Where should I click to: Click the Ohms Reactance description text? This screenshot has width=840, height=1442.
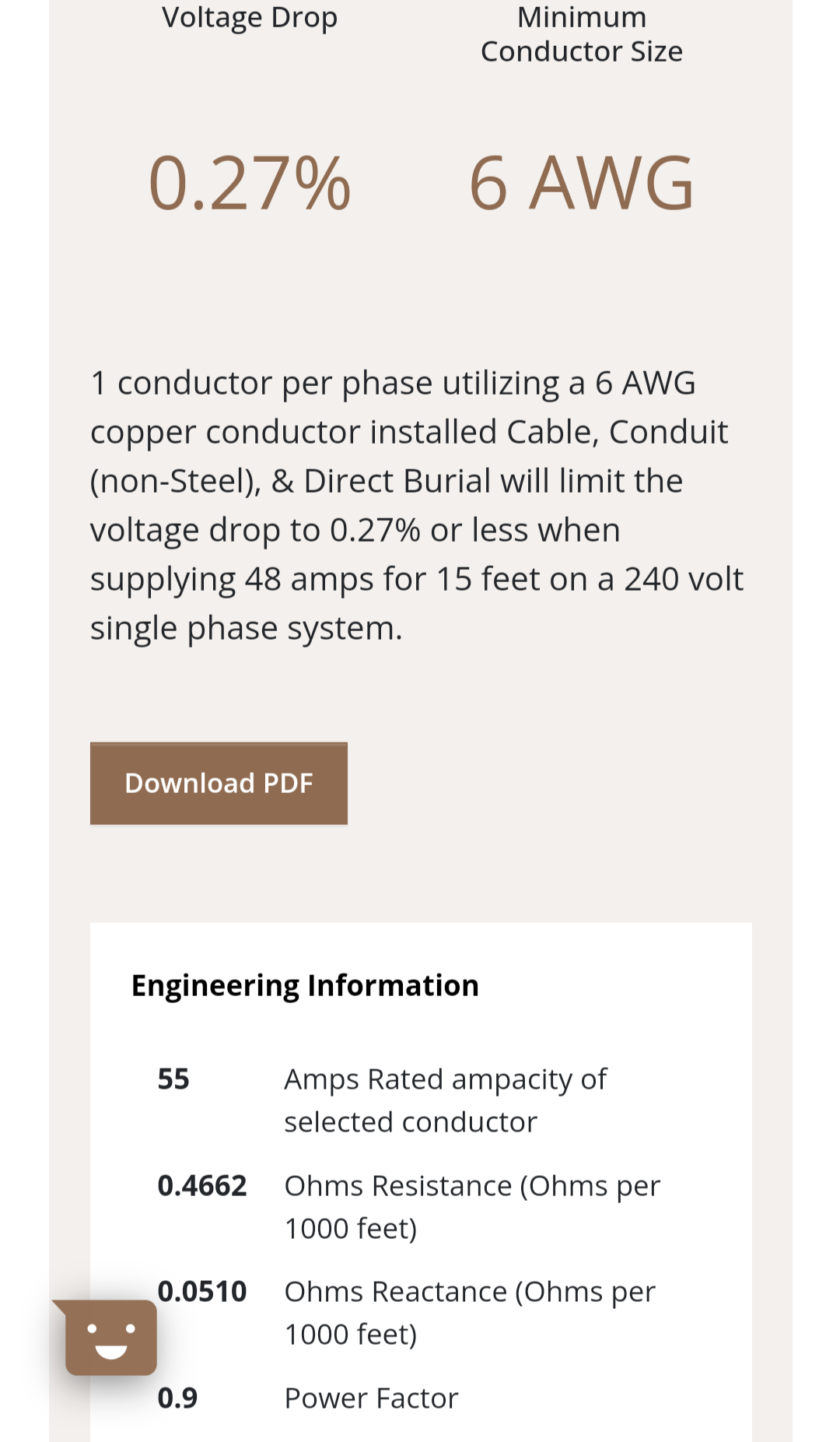point(470,1312)
